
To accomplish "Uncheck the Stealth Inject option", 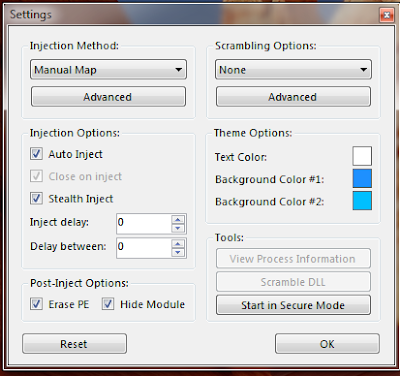I will click(x=36, y=198).
